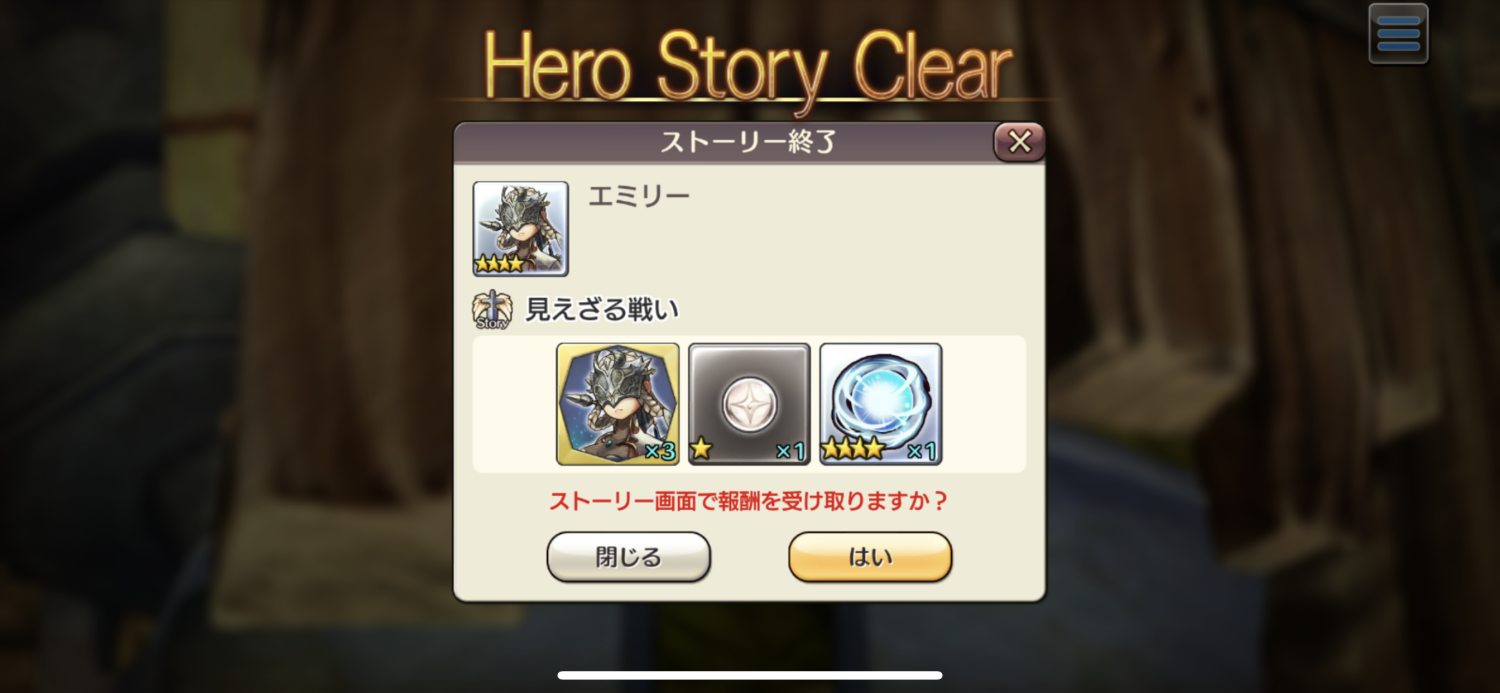The image size is (1500, 693).
Task: Confirm with the はい button
Action: [870, 557]
